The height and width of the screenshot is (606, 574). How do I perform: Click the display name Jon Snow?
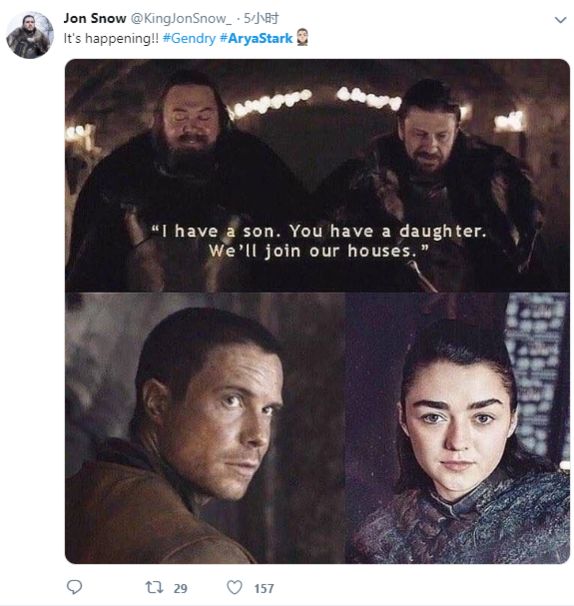pyautogui.click(x=95, y=18)
